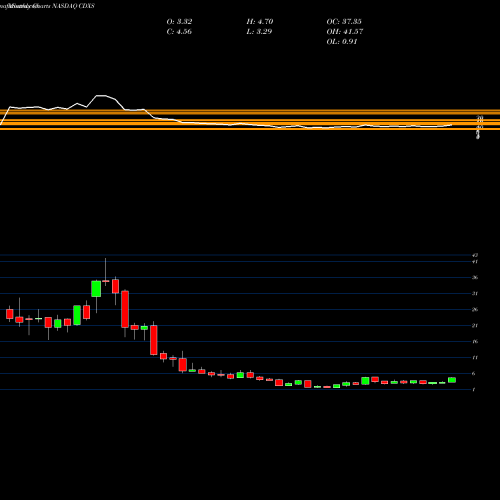Click the 'OL: 0.91' reading
The width and height of the screenshot is (500, 500).
coord(342,42)
